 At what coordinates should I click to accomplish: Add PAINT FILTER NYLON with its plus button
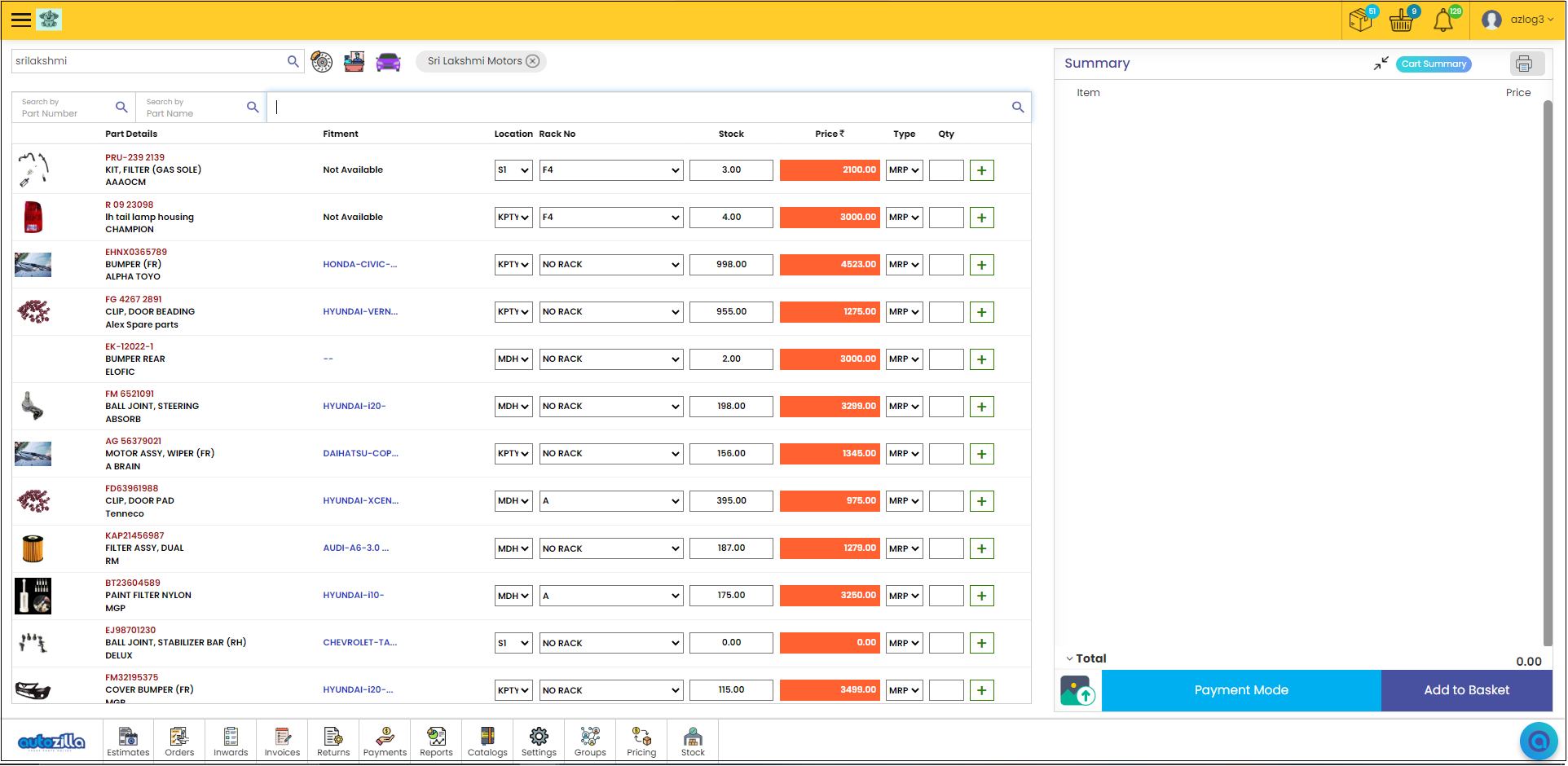[982, 596]
